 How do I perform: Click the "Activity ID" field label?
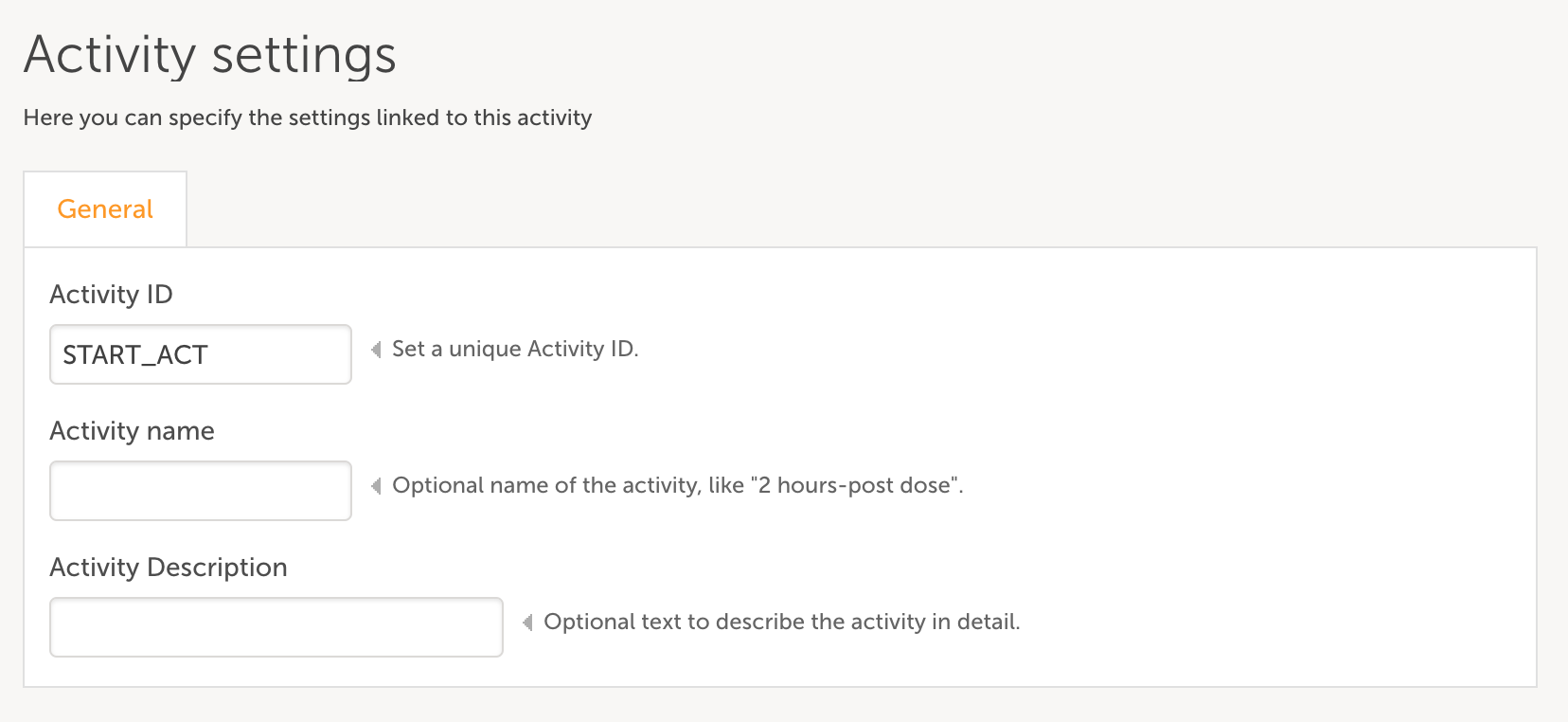pos(111,295)
